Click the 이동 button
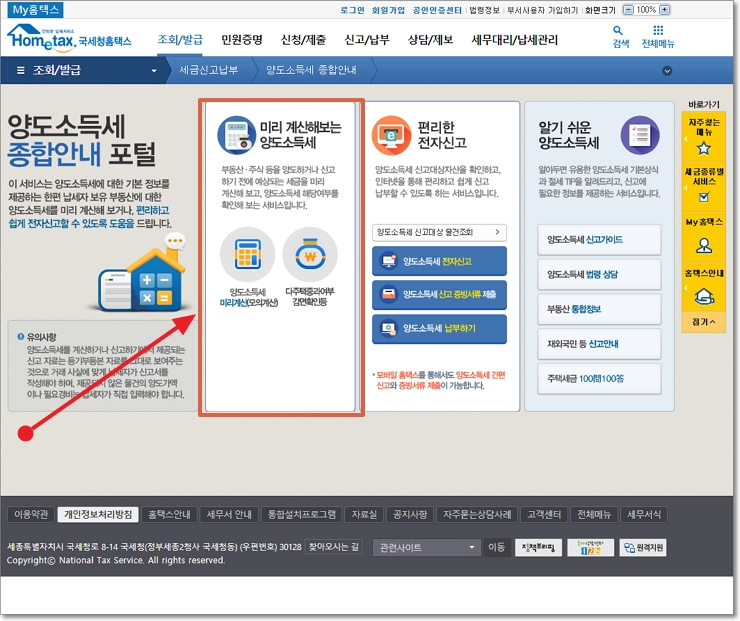740x621 pixels. 496,547
